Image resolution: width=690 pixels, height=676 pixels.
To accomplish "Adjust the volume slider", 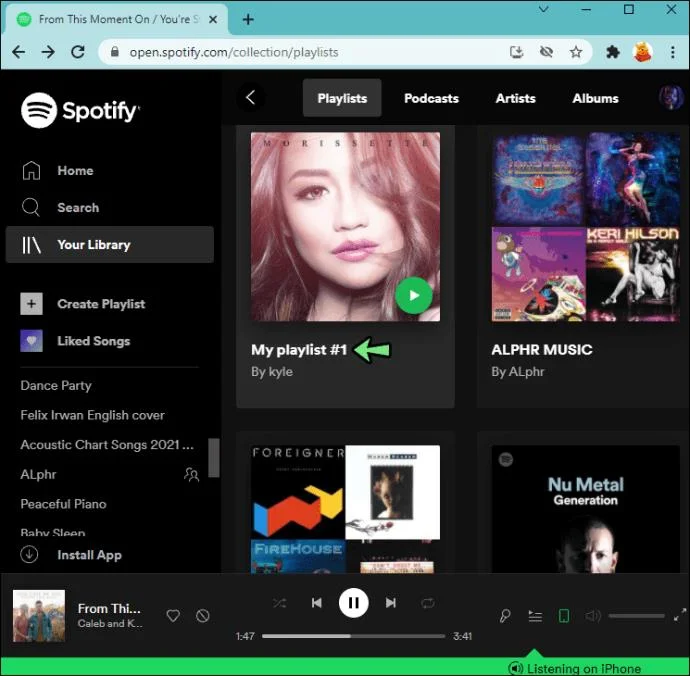I will [x=636, y=616].
